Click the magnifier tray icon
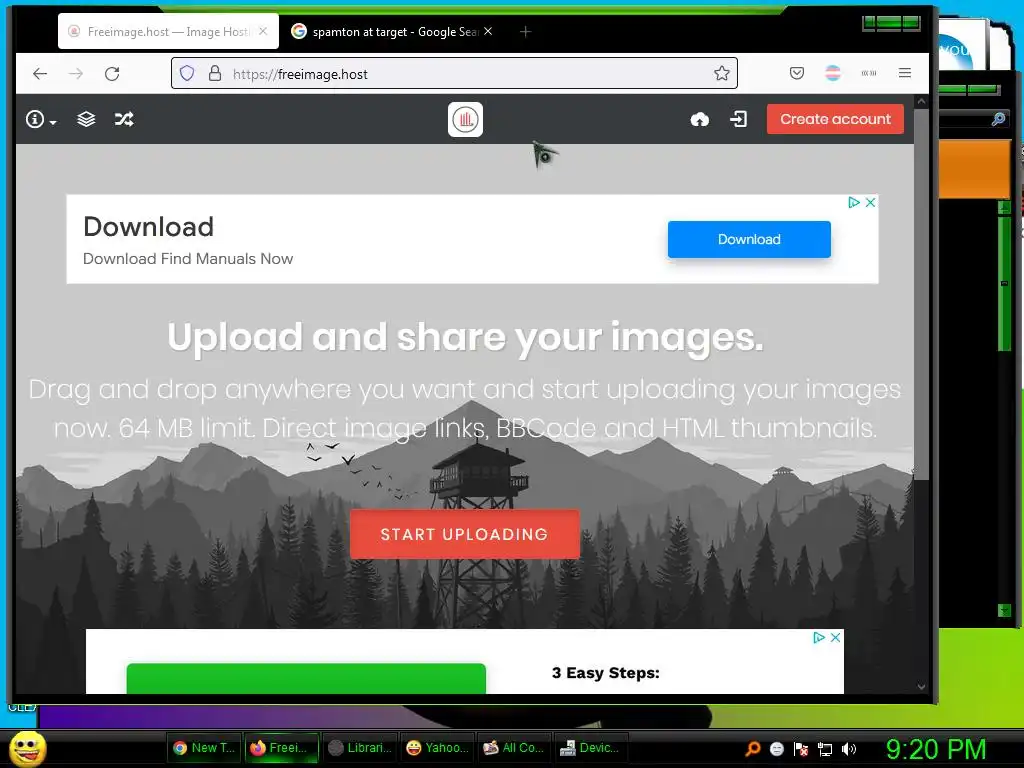The image size is (1024, 768). [x=753, y=749]
